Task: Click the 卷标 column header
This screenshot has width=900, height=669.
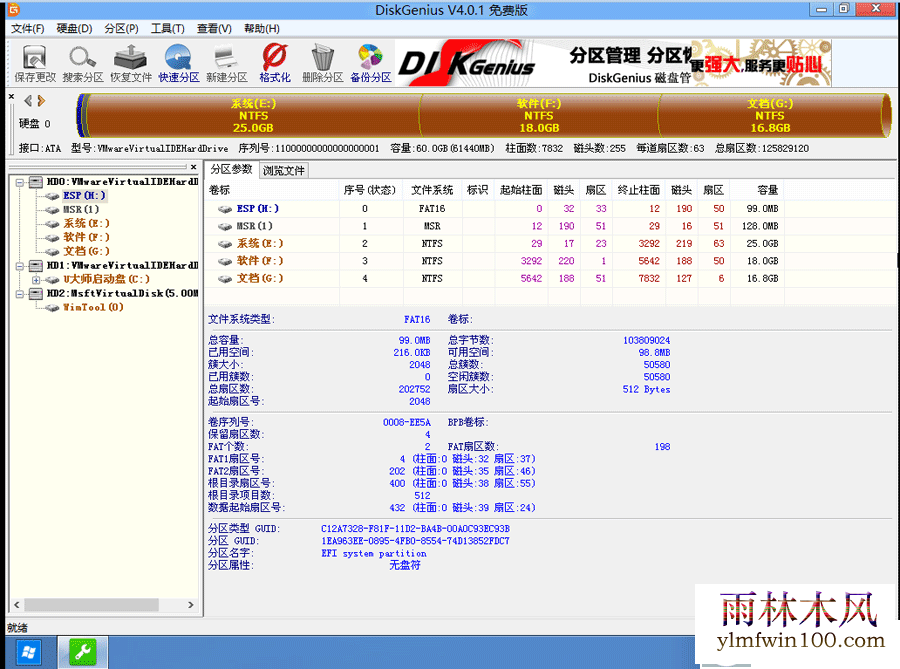Action: tap(273, 190)
